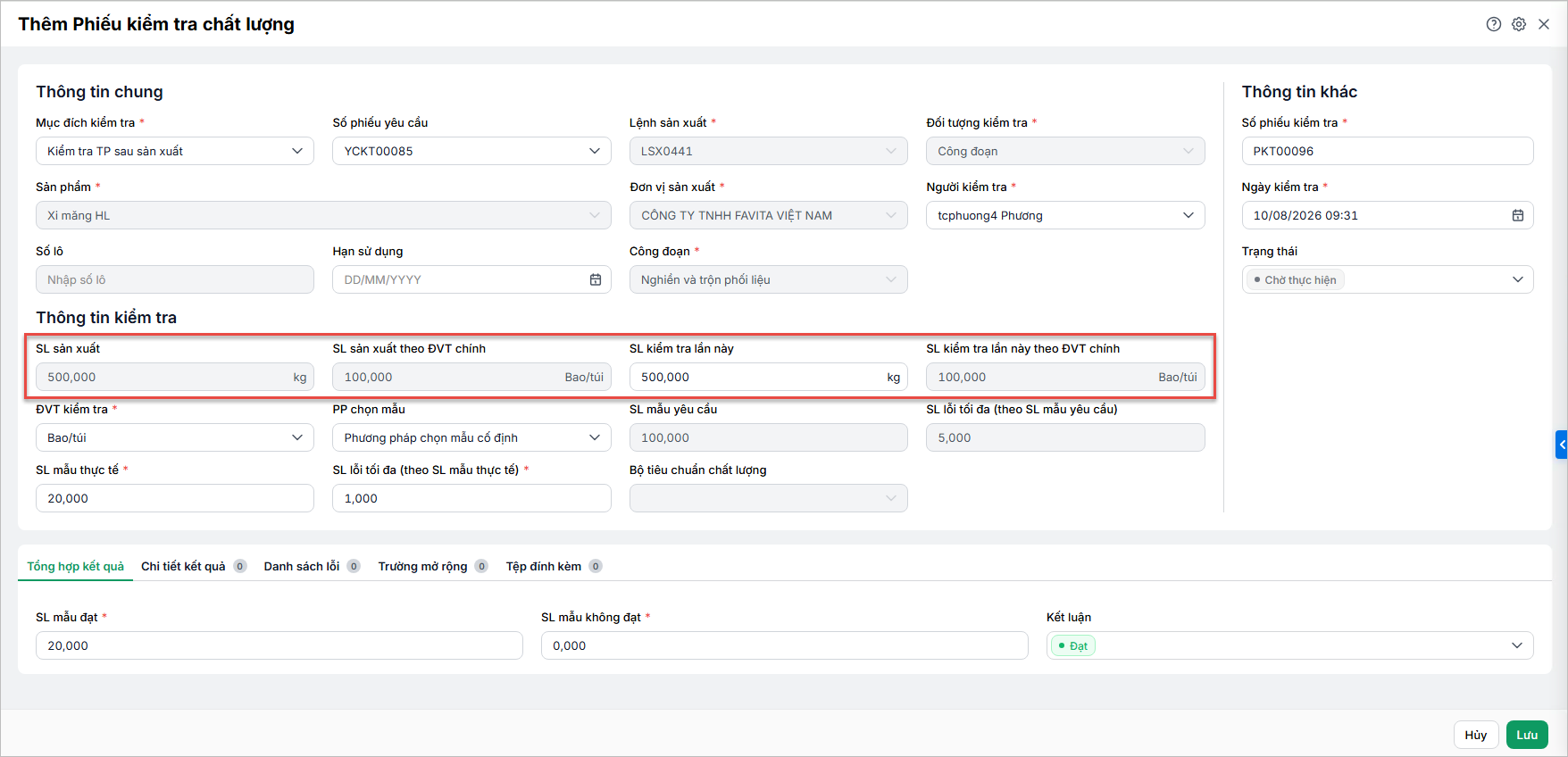Close the quality inspection form
Viewport: 1568px width, 757px height.
click(1544, 24)
